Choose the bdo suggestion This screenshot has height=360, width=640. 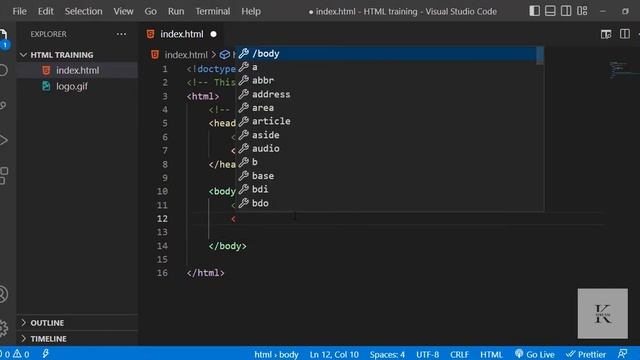click(387, 203)
